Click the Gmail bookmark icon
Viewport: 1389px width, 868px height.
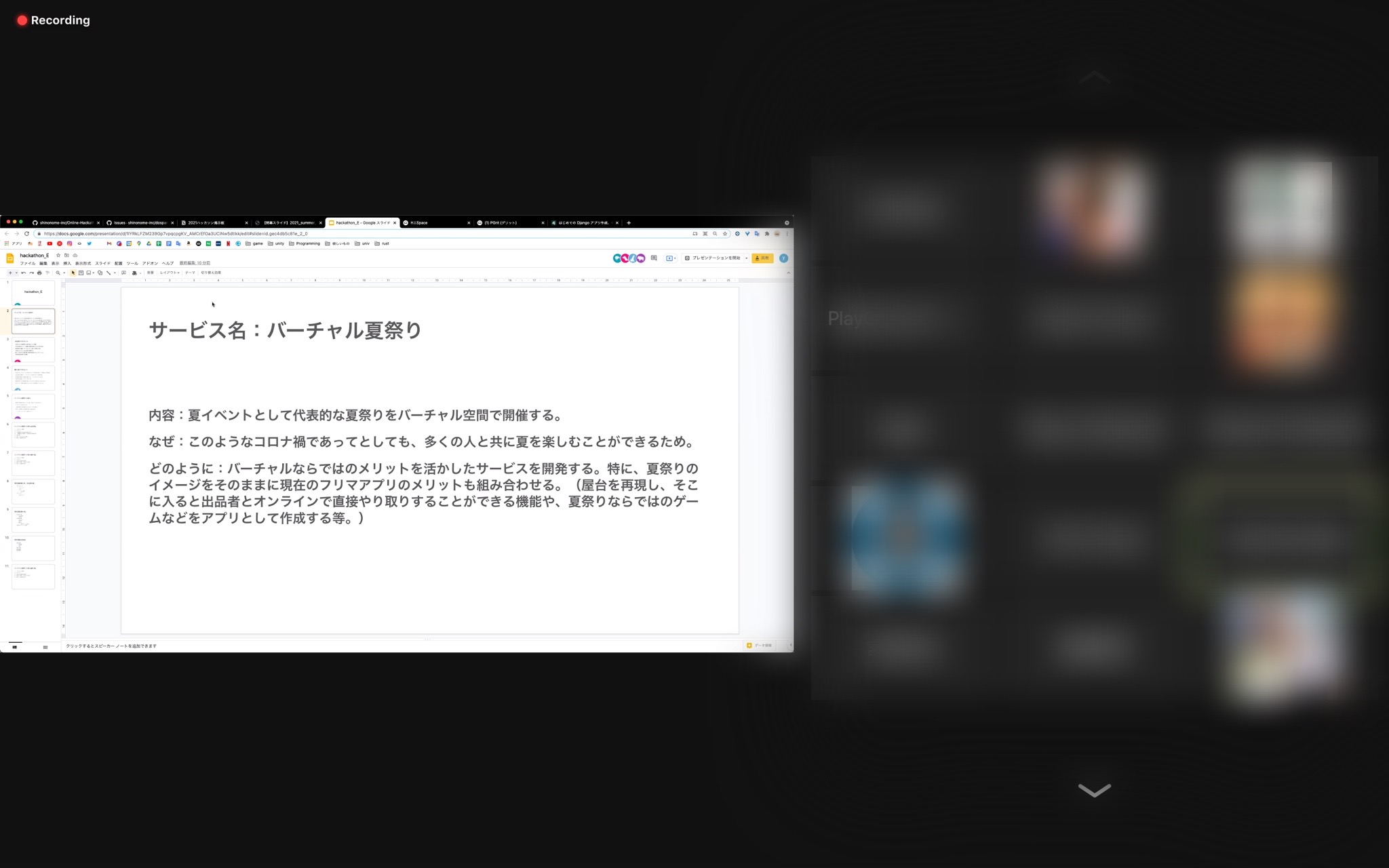click(109, 243)
